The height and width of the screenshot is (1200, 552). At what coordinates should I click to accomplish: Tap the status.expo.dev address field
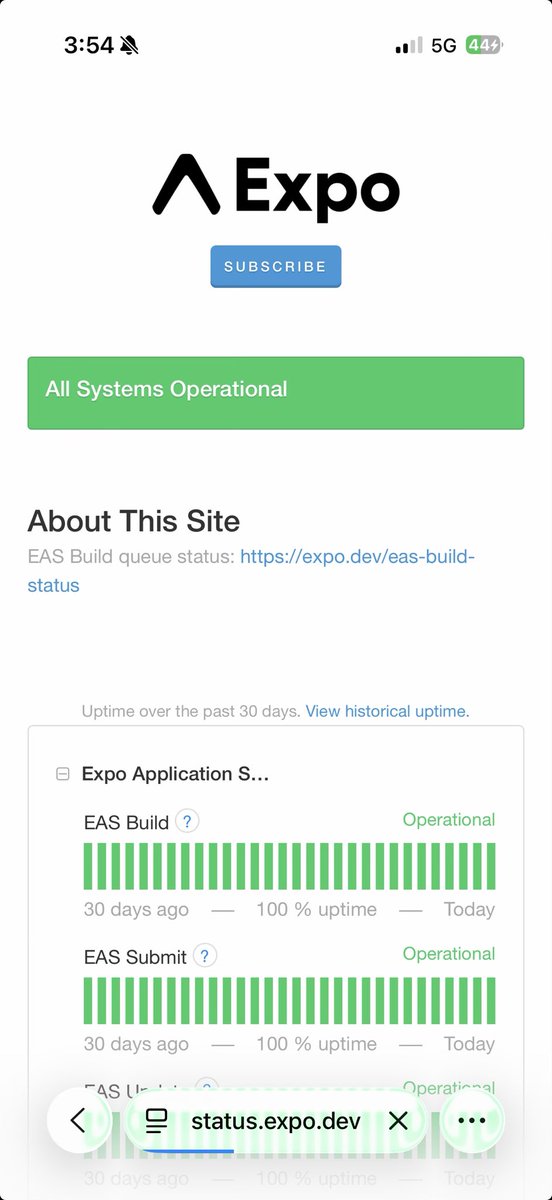pyautogui.click(x=275, y=1121)
